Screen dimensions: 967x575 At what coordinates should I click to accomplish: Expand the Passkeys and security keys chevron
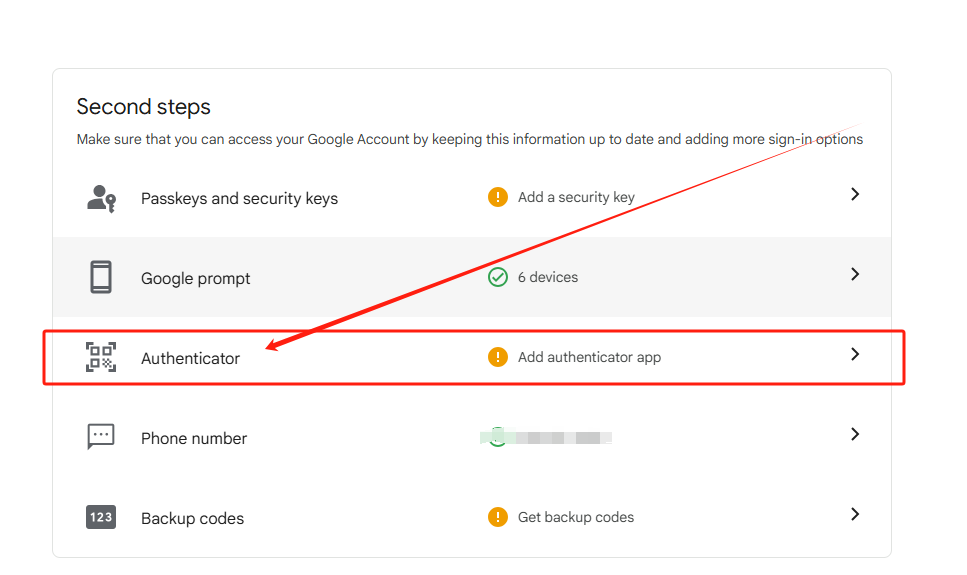pos(855,195)
